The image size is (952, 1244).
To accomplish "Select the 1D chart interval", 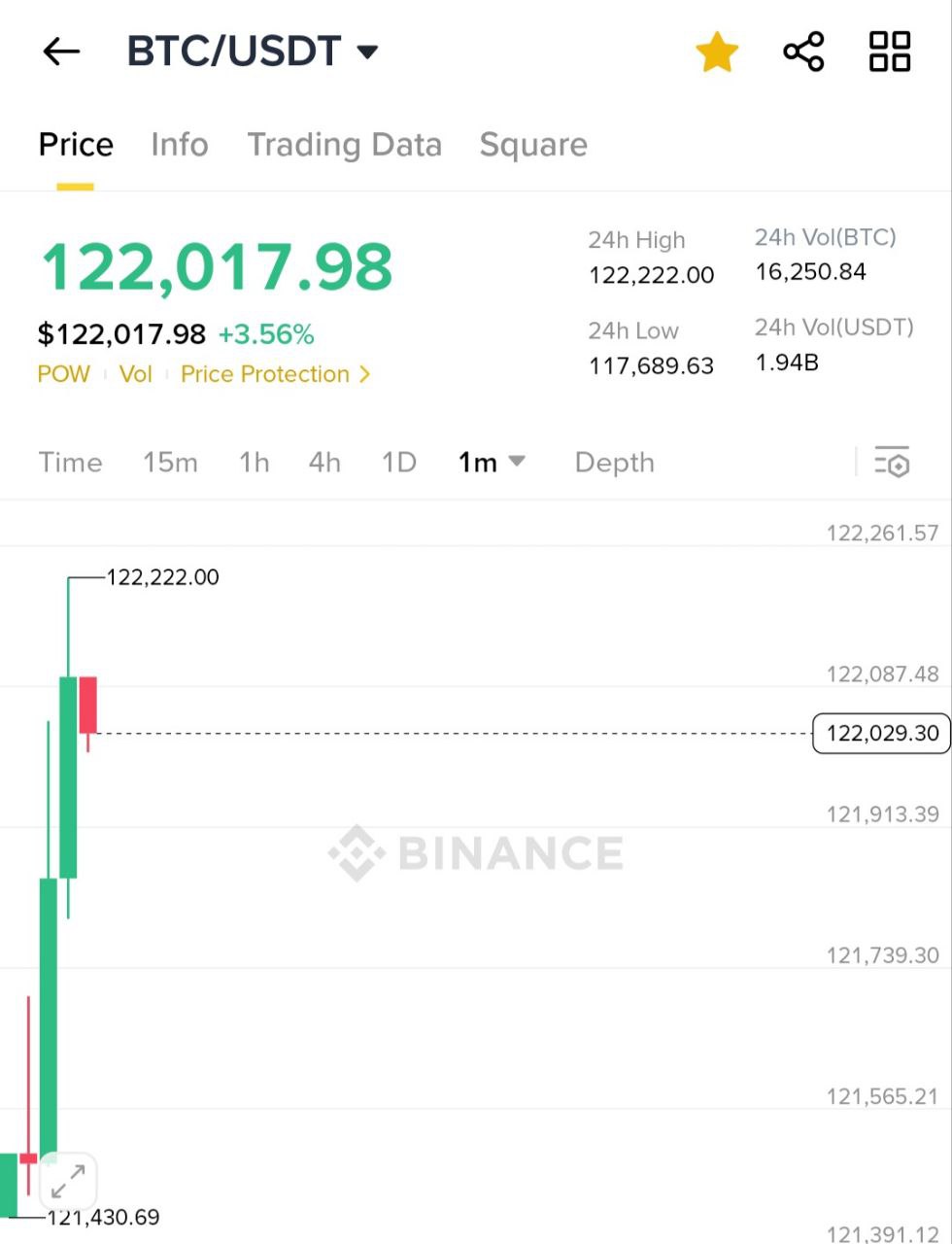I will point(399,463).
